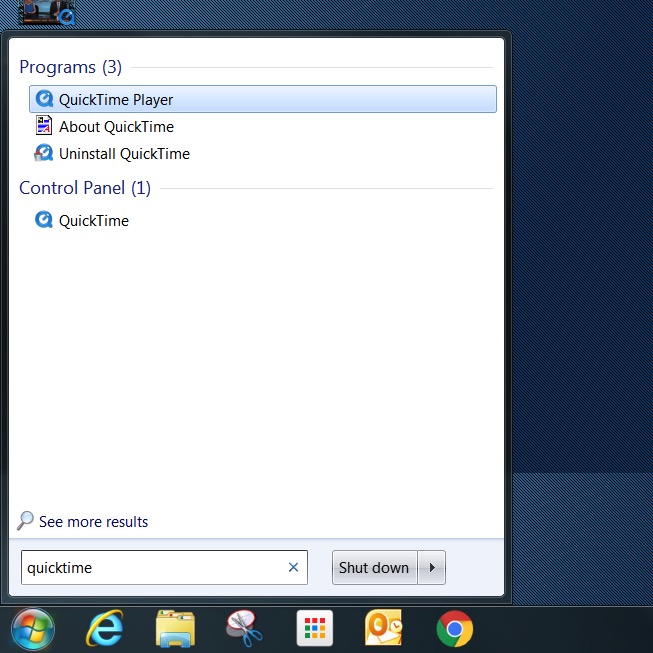653x653 pixels.
Task: Launch QuickTime Player from search results
Action: [262, 99]
